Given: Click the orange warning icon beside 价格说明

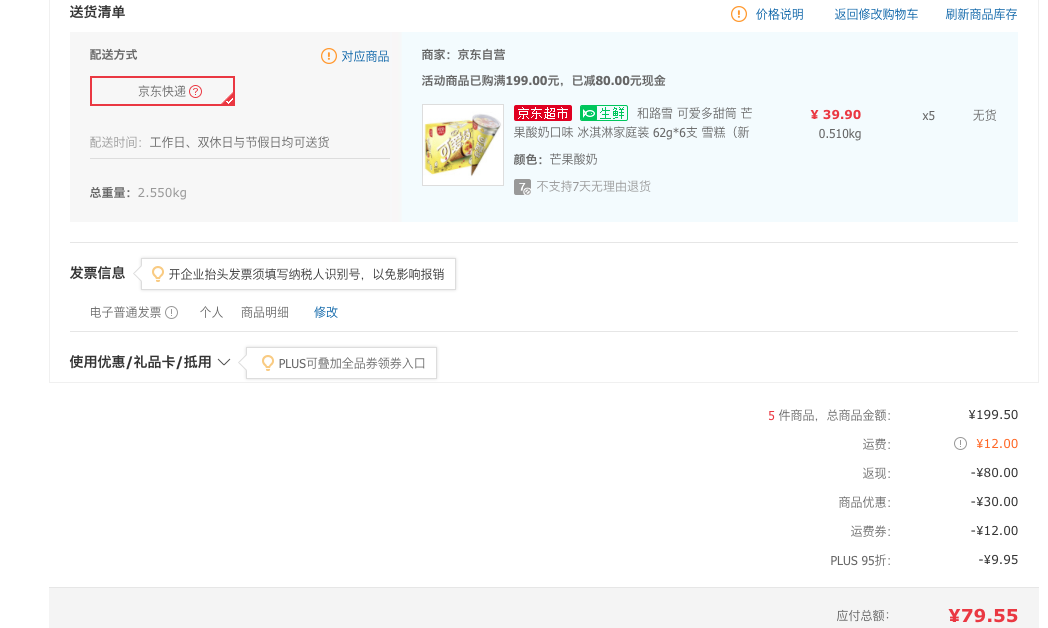Looking at the screenshot, I should [739, 14].
